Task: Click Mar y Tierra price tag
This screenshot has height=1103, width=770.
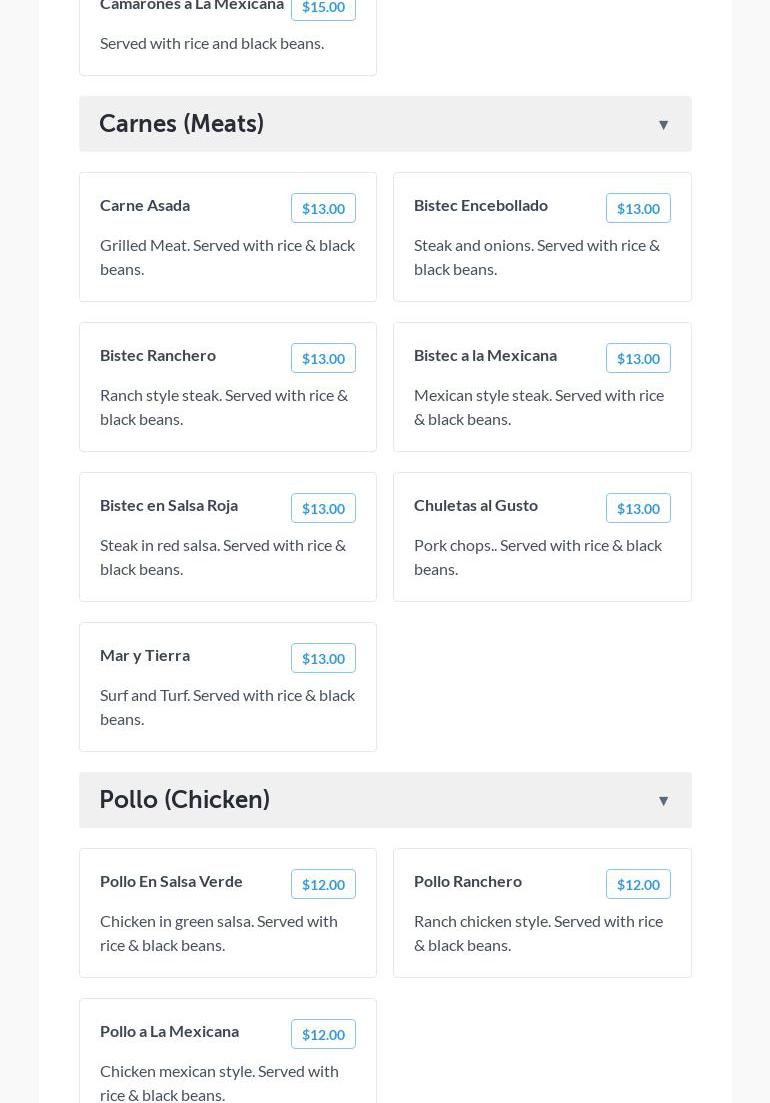Action: tap(323, 658)
